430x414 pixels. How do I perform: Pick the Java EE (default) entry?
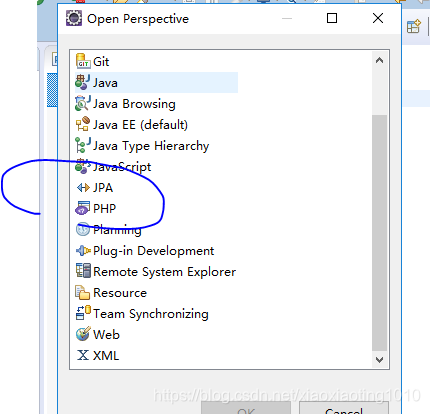(x=140, y=125)
